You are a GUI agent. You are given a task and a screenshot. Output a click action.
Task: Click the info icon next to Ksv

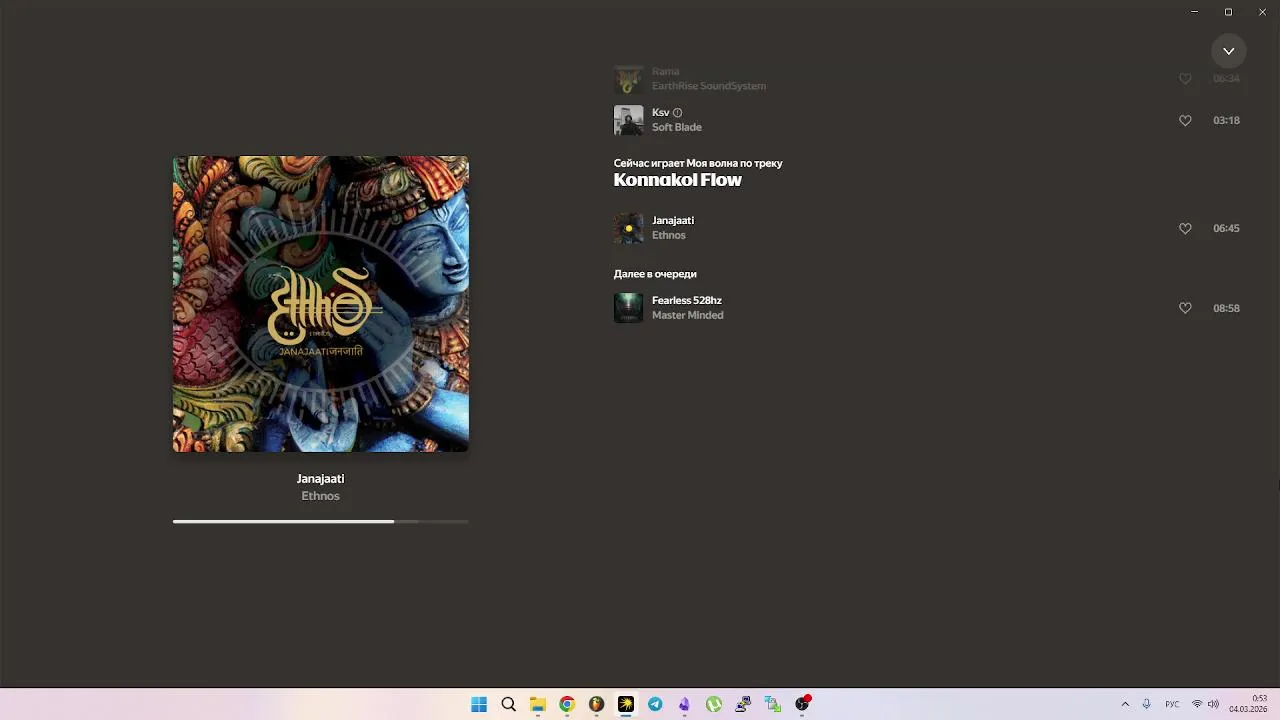point(677,113)
